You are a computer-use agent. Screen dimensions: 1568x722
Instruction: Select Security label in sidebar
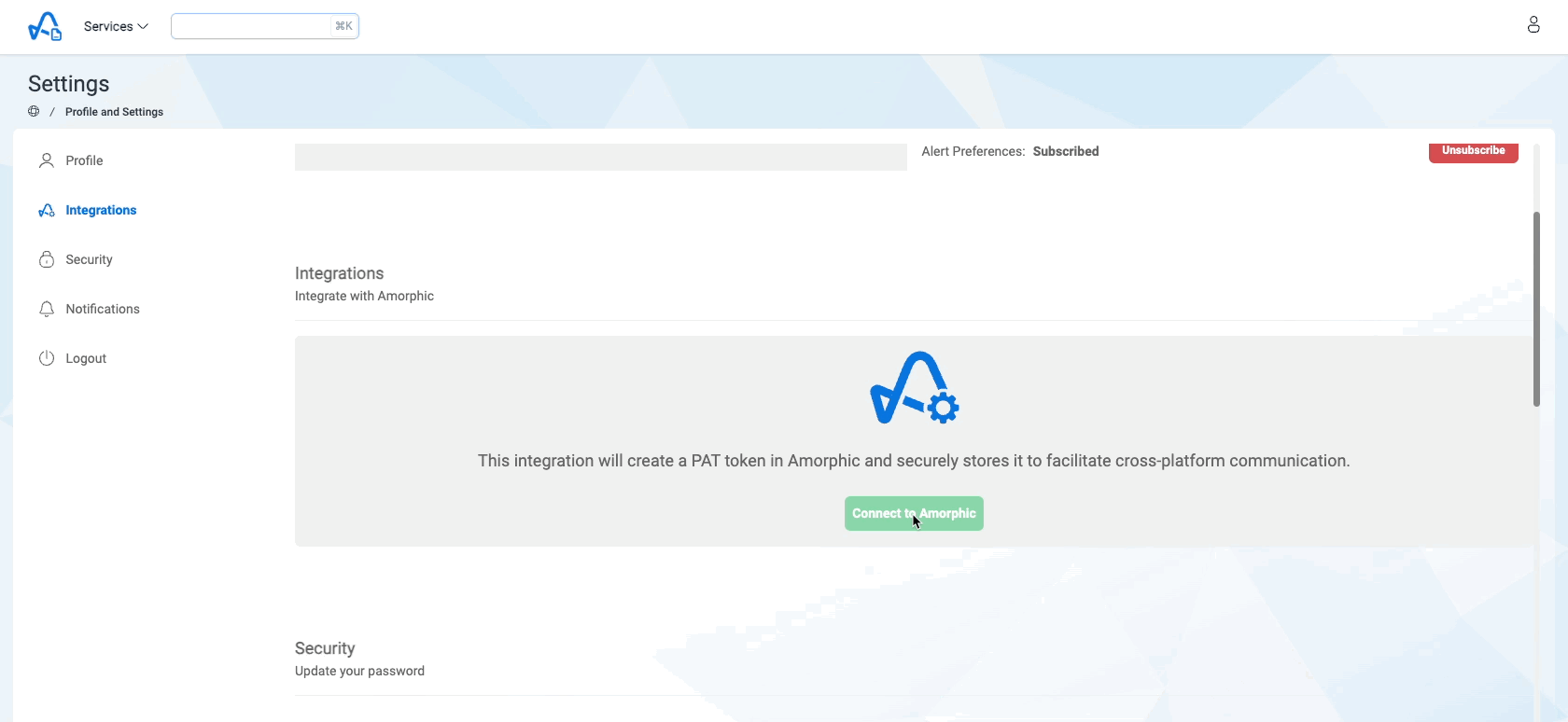[89, 259]
